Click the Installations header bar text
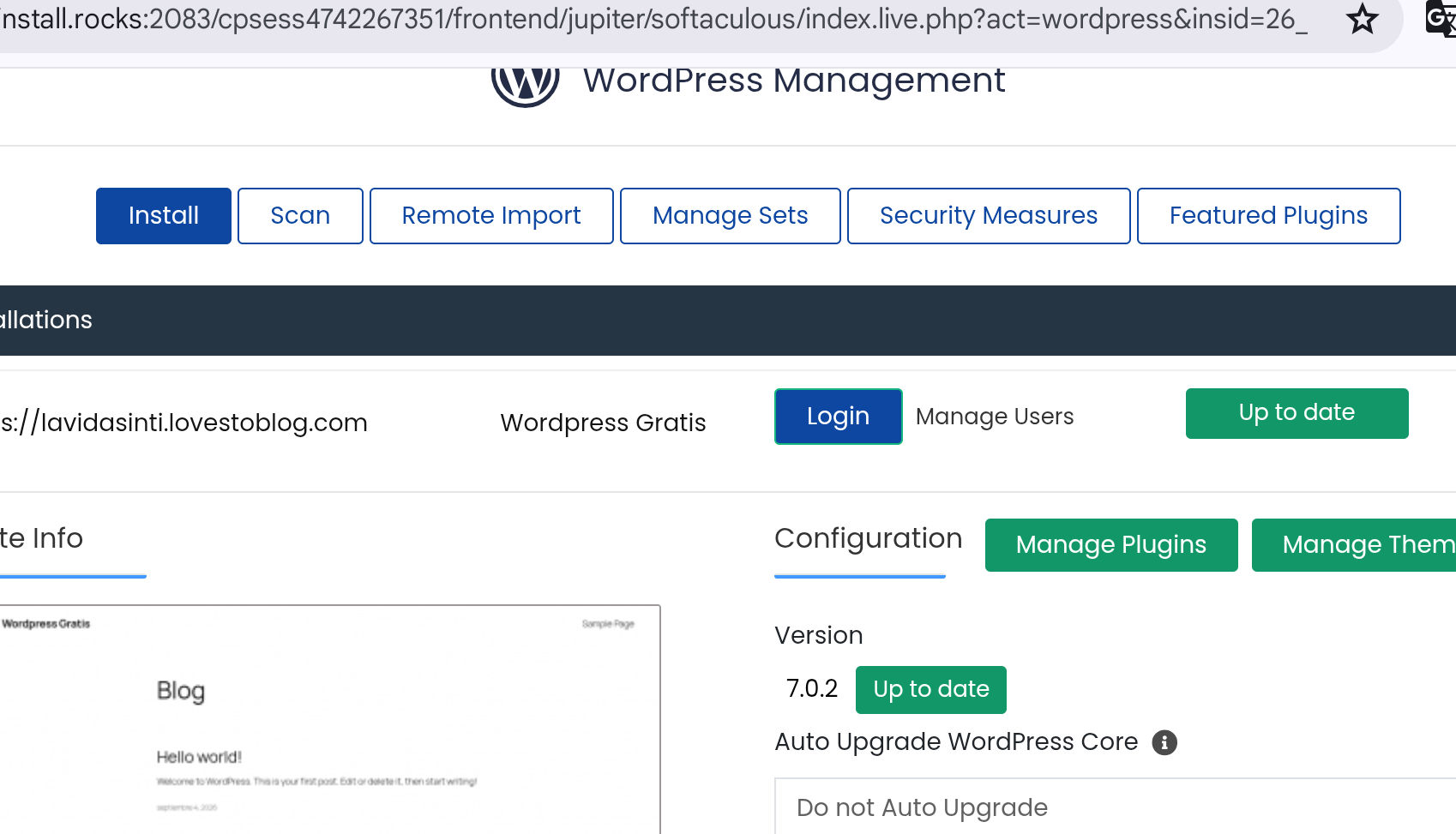The image size is (1456, 834). tap(46, 320)
